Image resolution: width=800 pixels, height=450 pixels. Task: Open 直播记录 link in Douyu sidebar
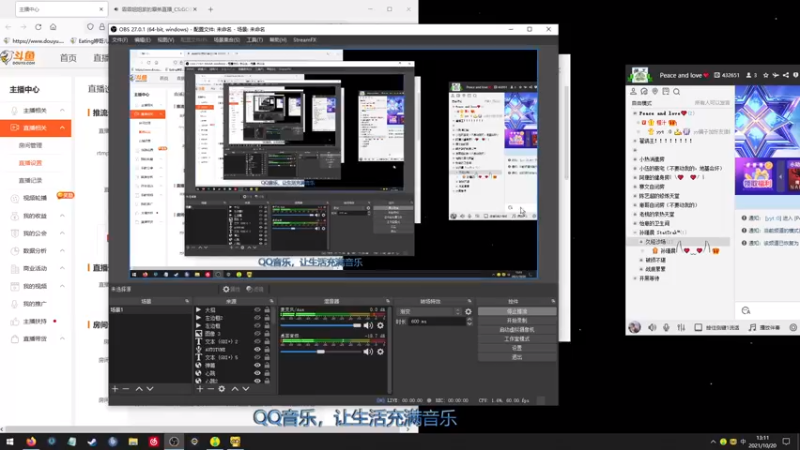[x=30, y=180]
